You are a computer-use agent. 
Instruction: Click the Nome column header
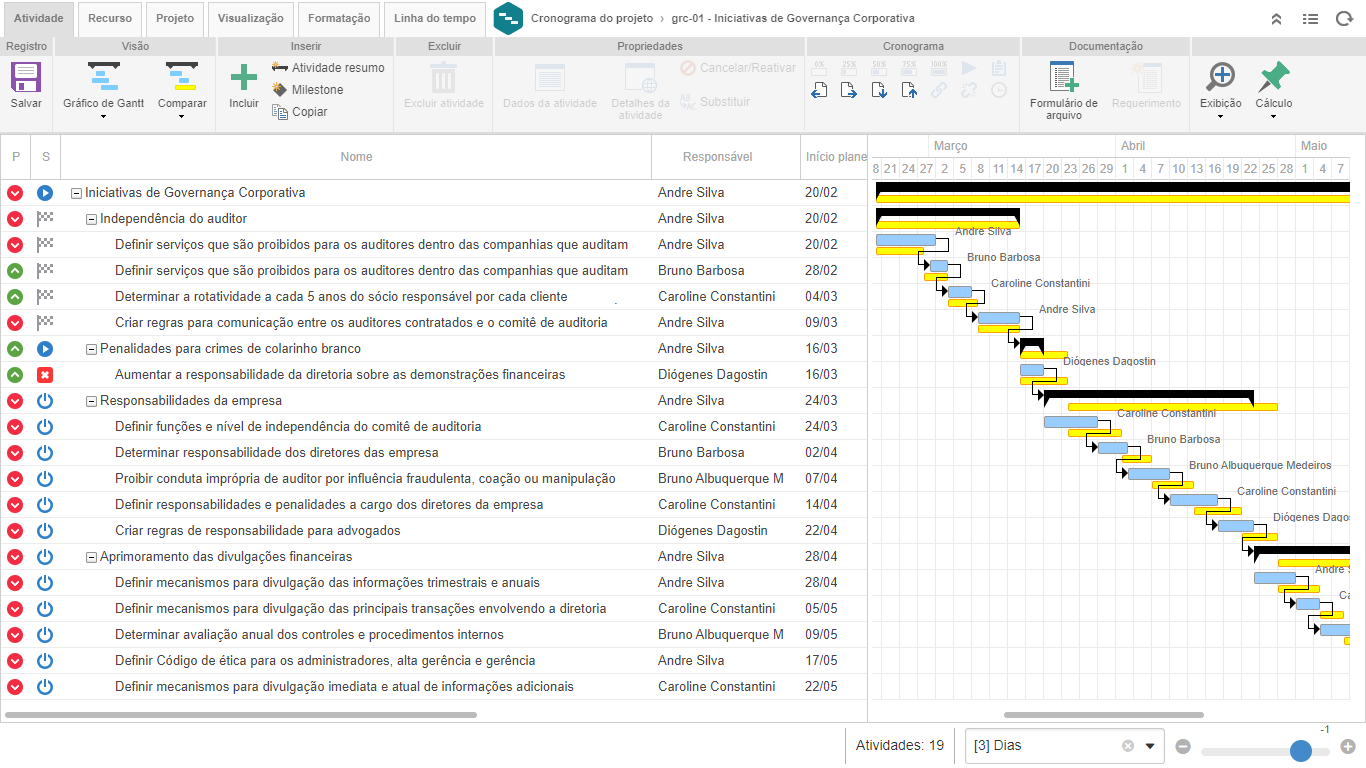(356, 157)
